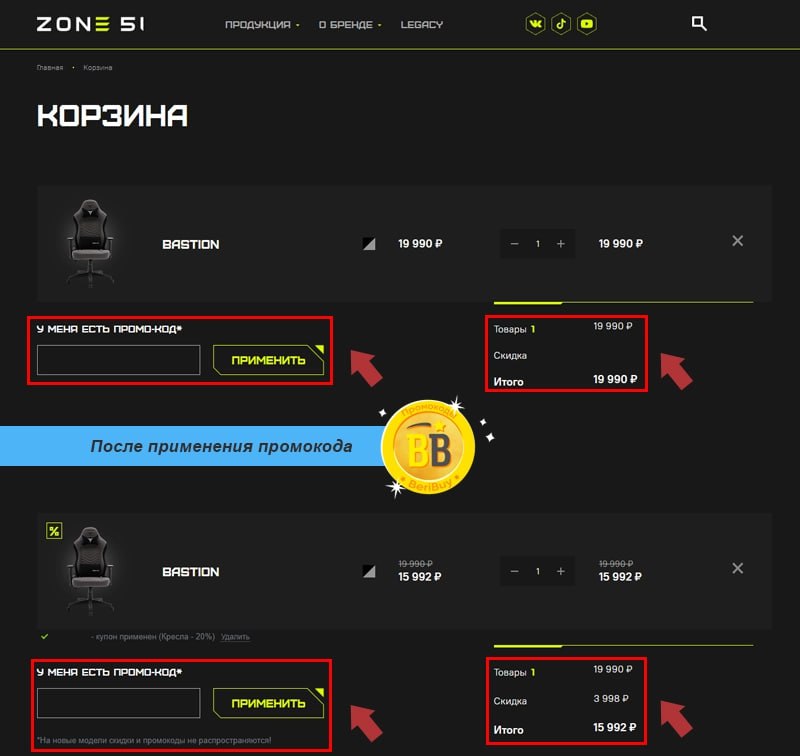800x756 pixels.
Task: Click the lower Применить promo button
Action: pyautogui.click(x=268, y=703)
